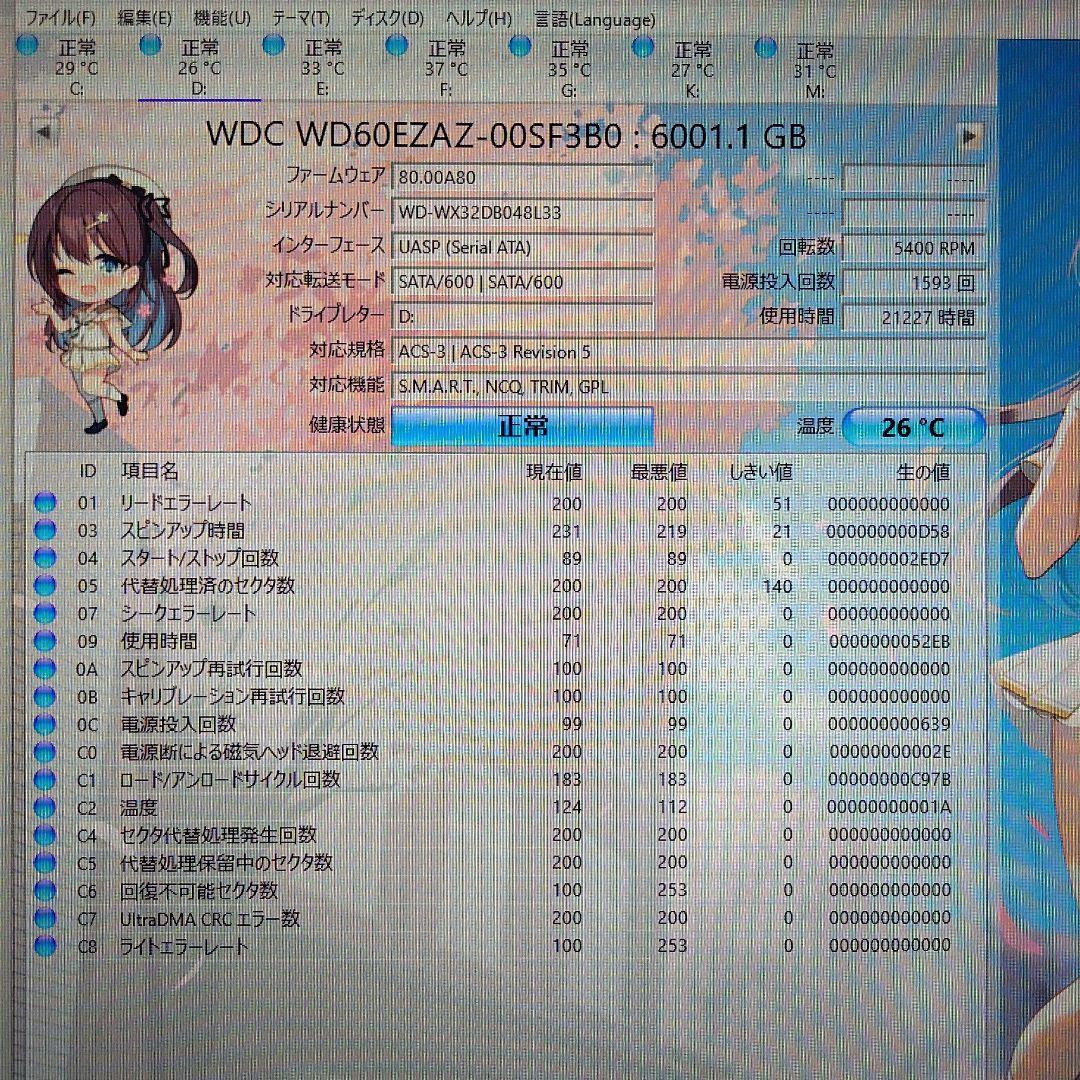The image size is (1080, 1080).
Task: Click status icon for 09 使用時間
Action: [x=45, y=640]
